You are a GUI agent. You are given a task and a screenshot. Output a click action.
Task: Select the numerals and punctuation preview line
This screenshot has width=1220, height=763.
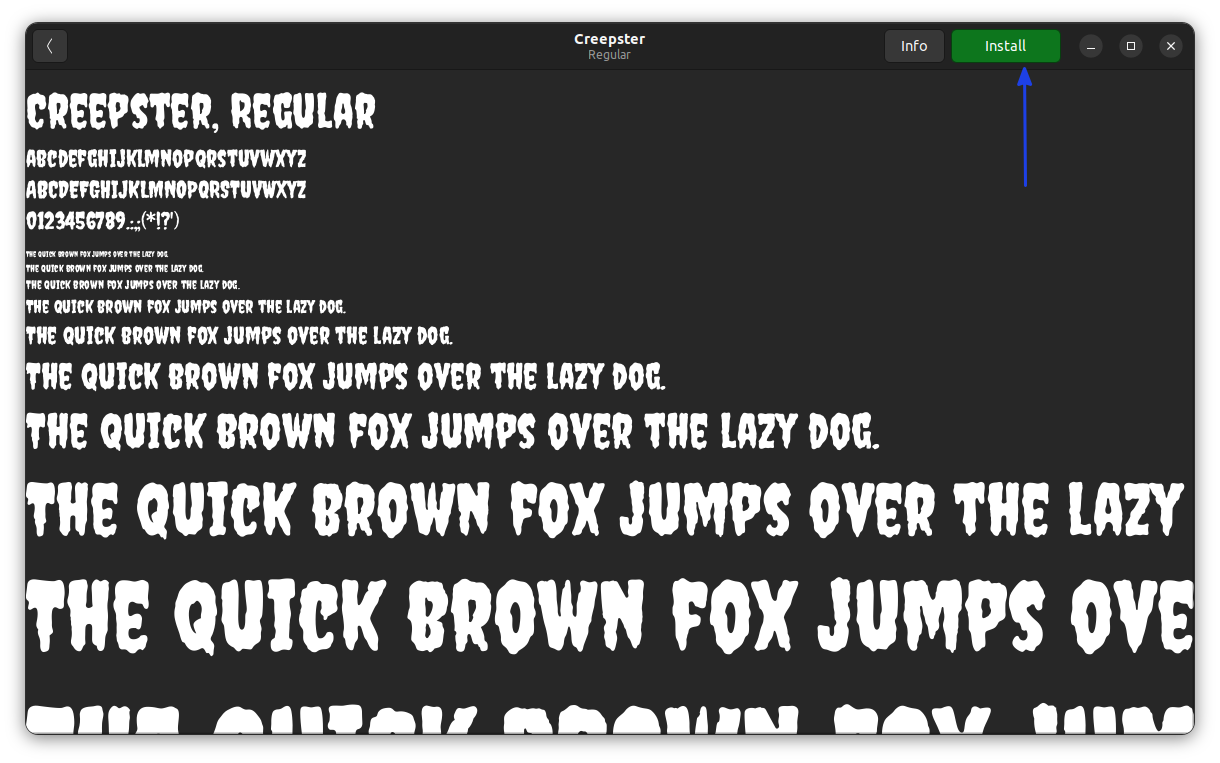[103, 221]
